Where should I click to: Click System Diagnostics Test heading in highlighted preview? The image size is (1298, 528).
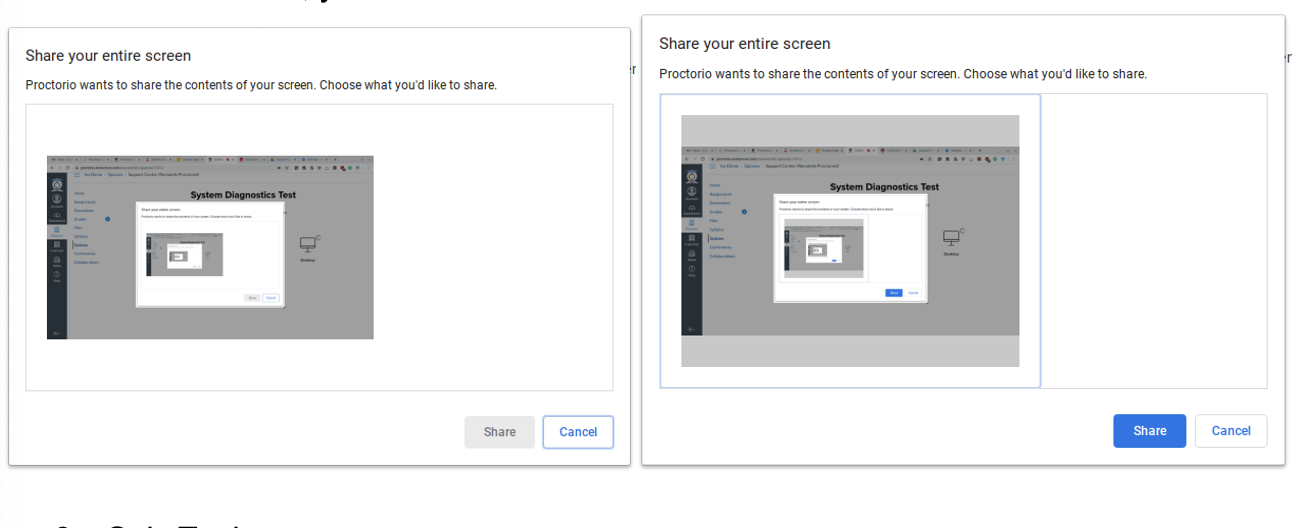click(884, 187)
